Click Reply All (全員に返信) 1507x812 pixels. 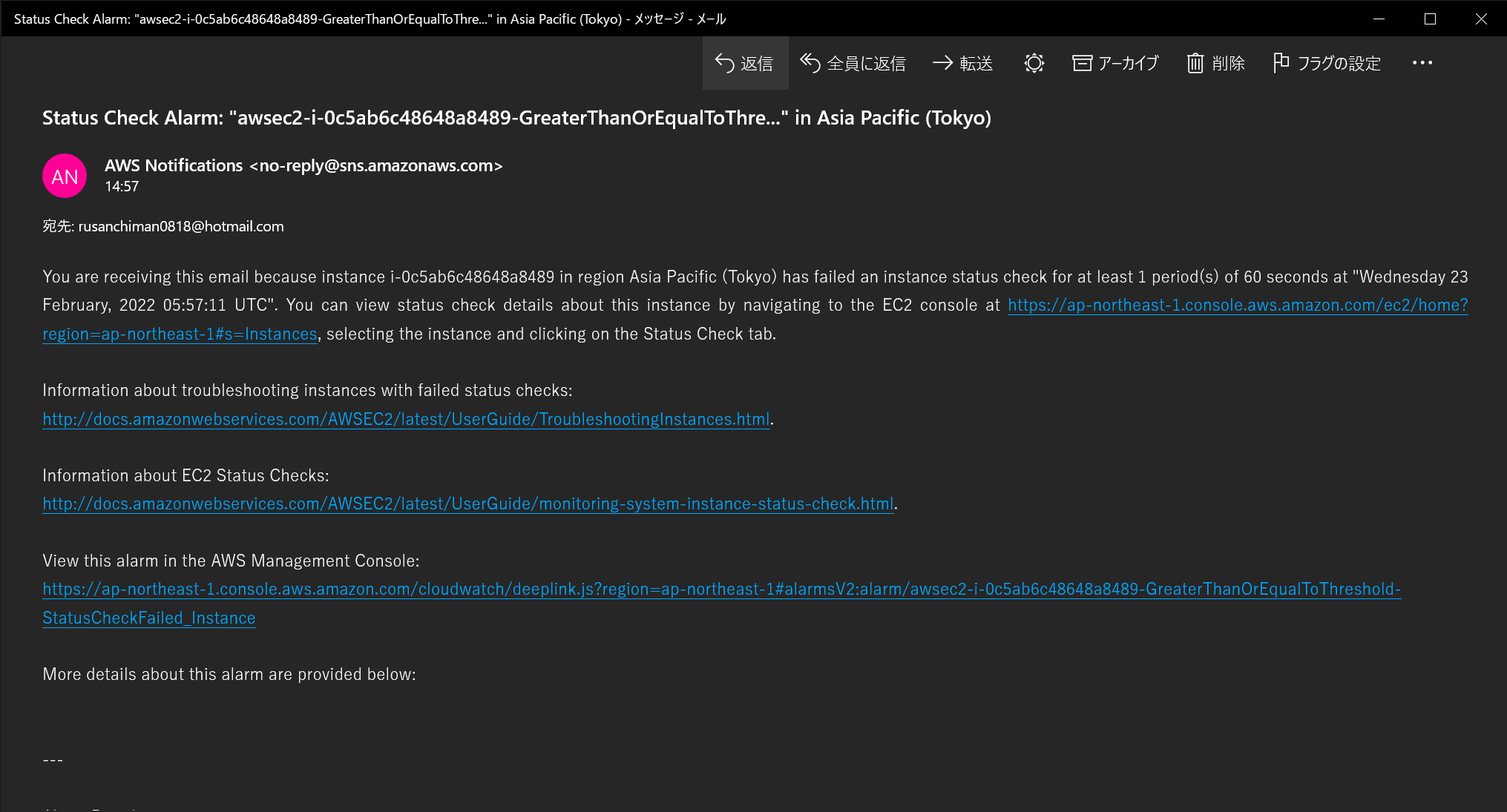click(853, 63)
